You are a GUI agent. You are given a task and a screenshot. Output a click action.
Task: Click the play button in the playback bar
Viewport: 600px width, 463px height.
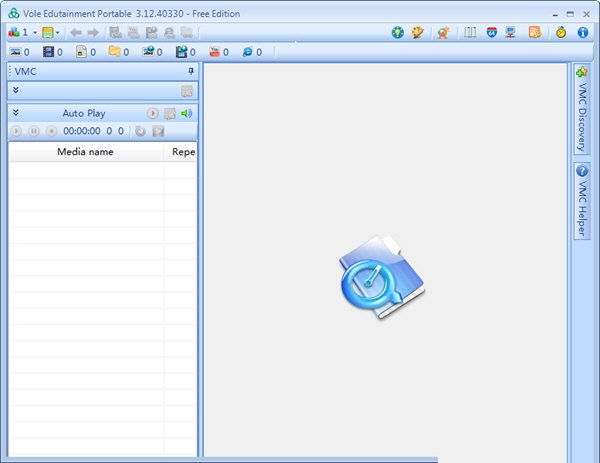pyautogui.click(x=16, y=131)
